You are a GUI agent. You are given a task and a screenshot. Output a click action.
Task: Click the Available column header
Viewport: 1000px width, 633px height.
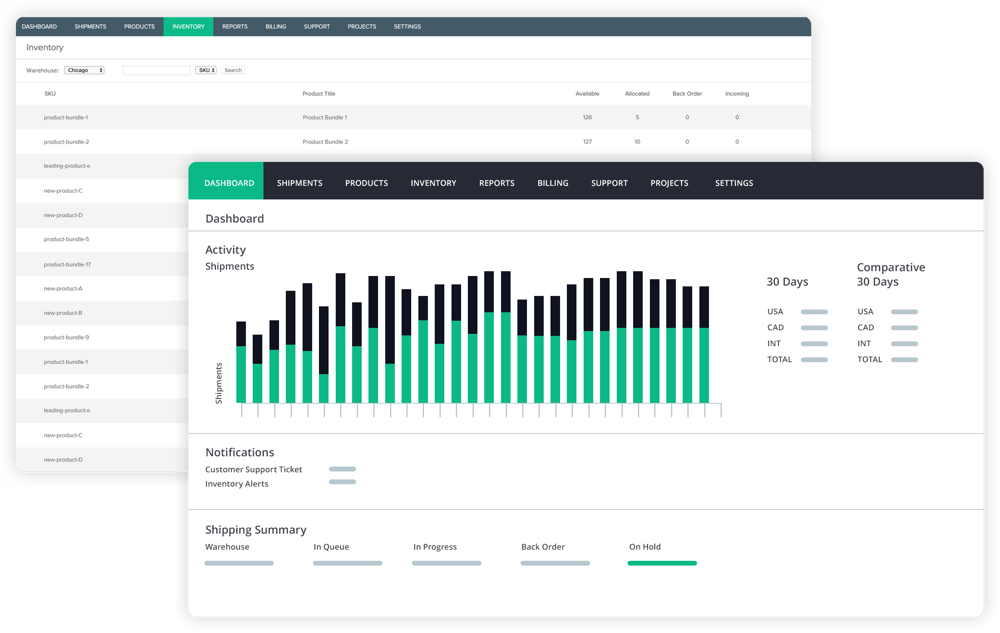coord(587,94)
